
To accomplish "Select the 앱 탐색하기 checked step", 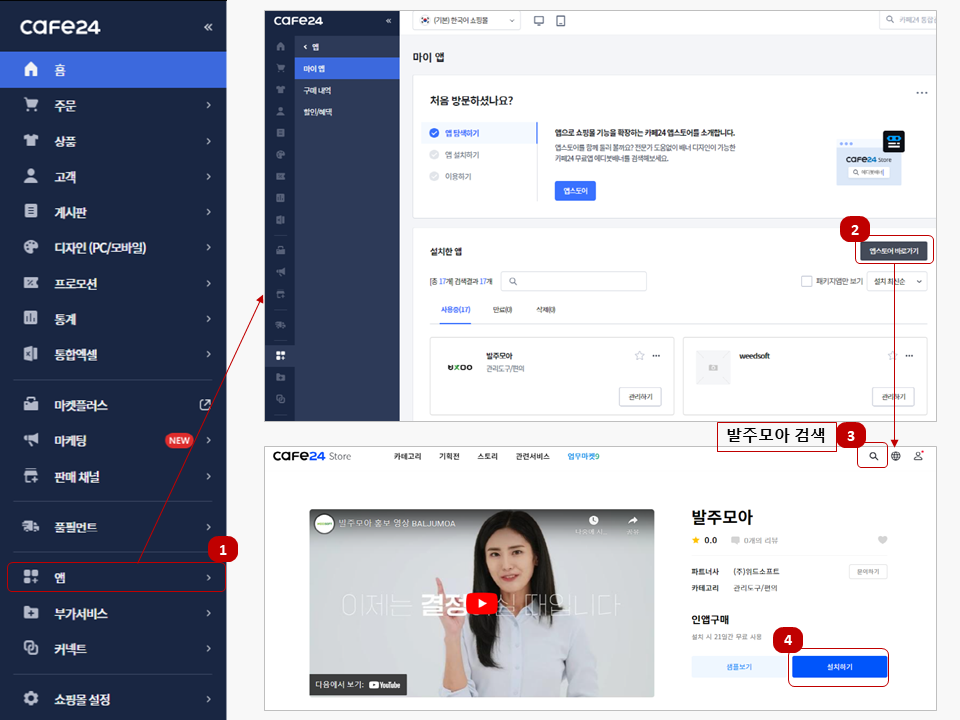I will (461, 132).
